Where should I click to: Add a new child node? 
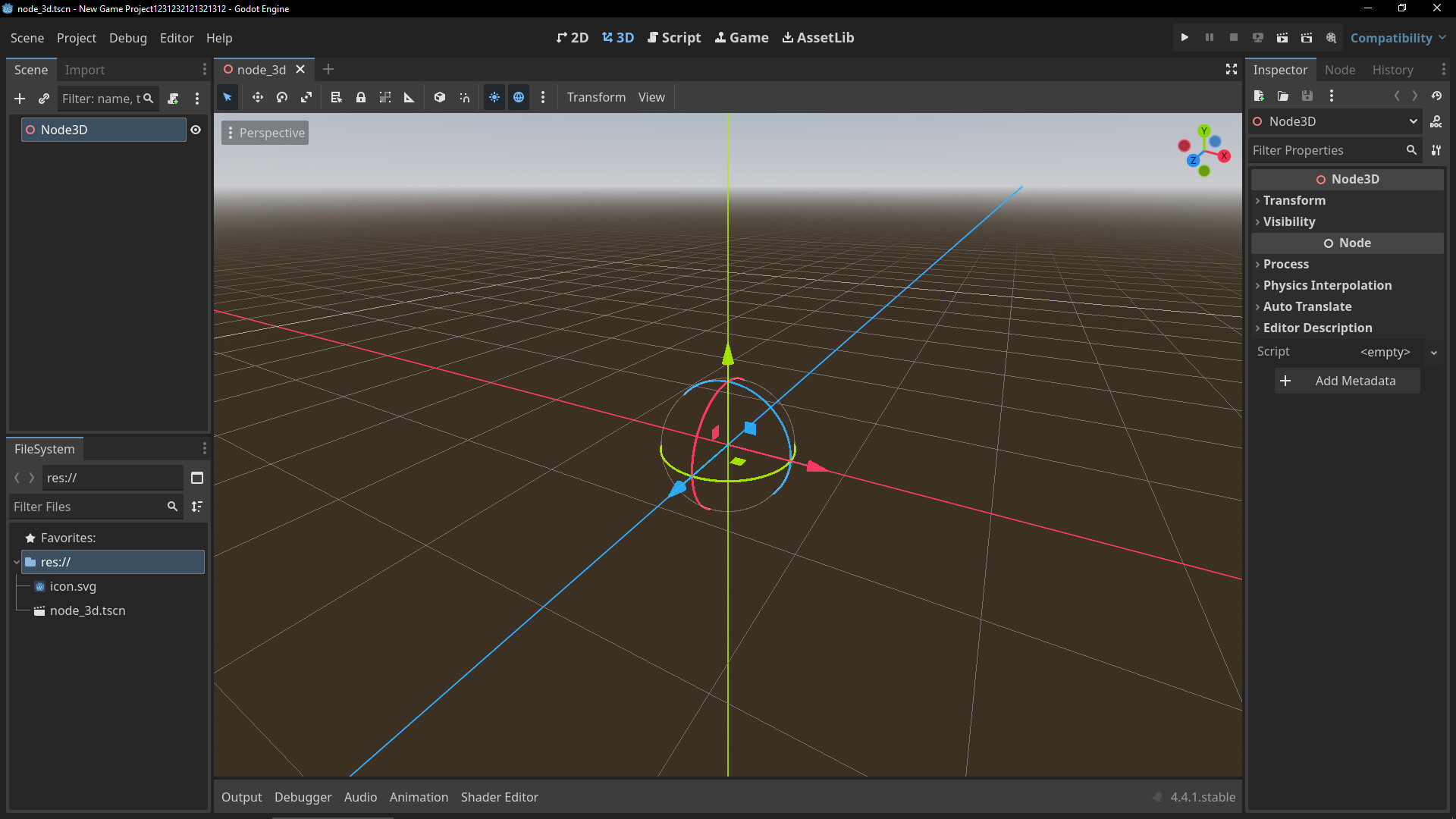click(x=20, y=99)
